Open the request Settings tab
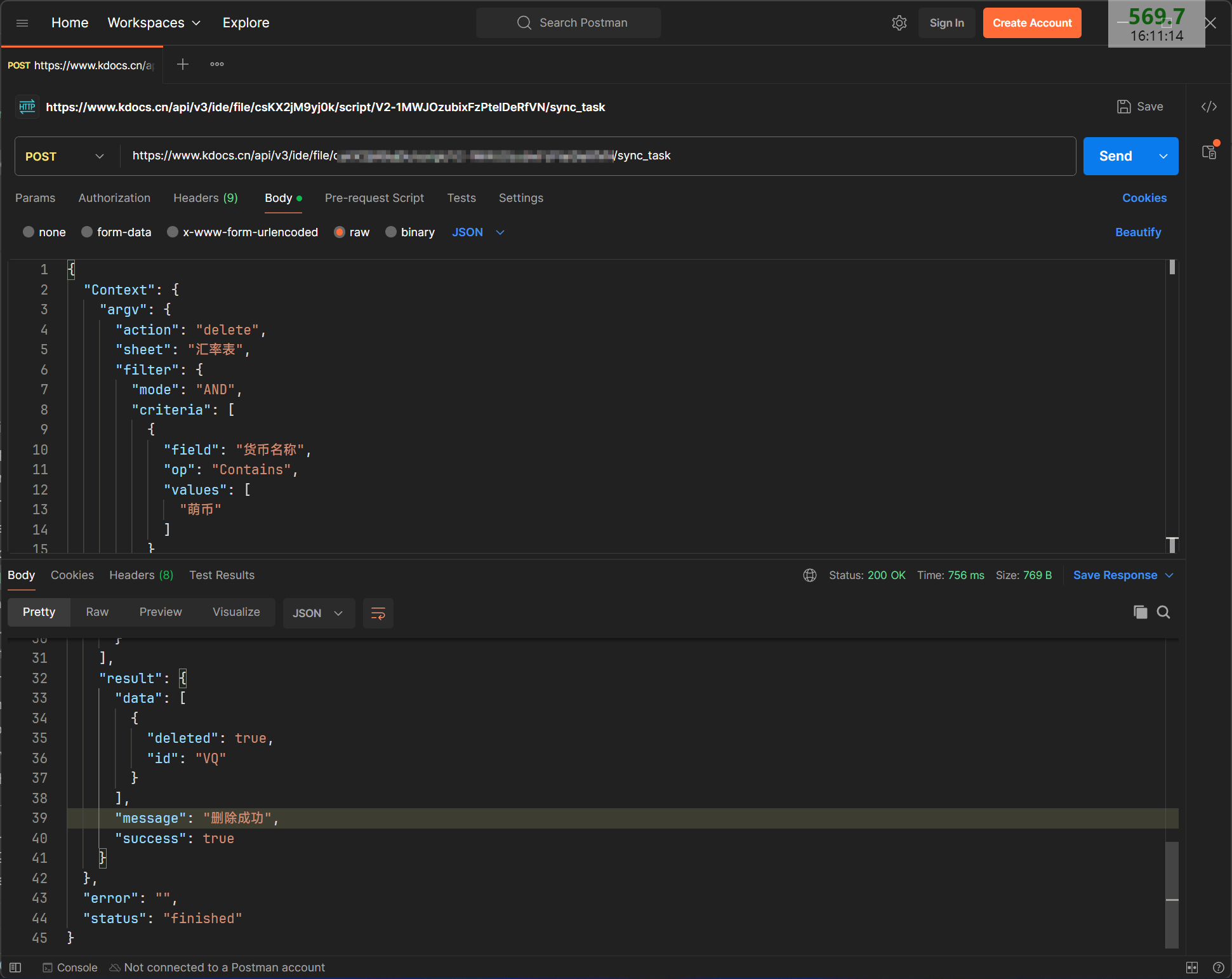This screenshot has width=1232, height=979. click(521, 198)
